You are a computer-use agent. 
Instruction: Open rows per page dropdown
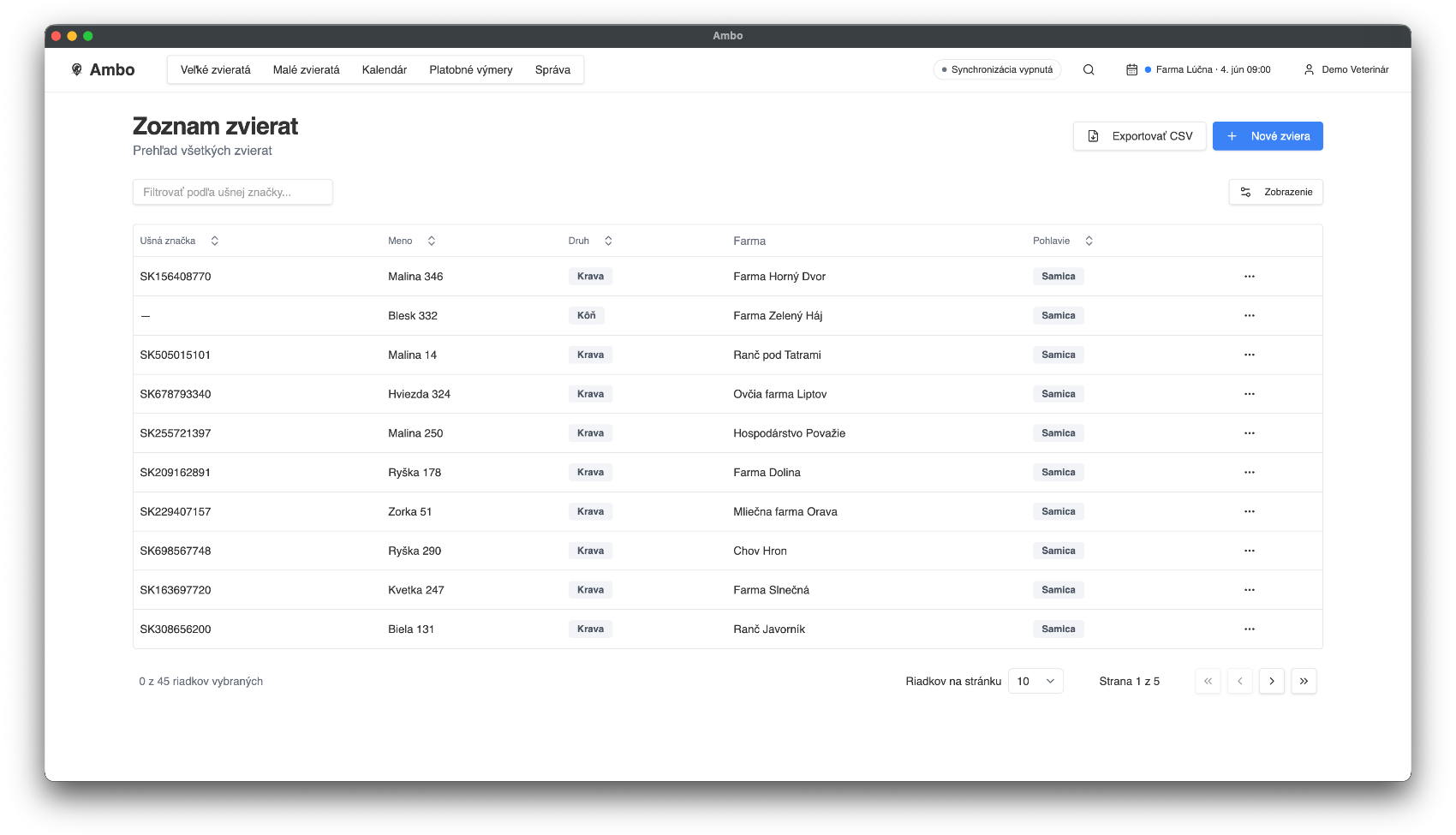tap(1035, 681)
